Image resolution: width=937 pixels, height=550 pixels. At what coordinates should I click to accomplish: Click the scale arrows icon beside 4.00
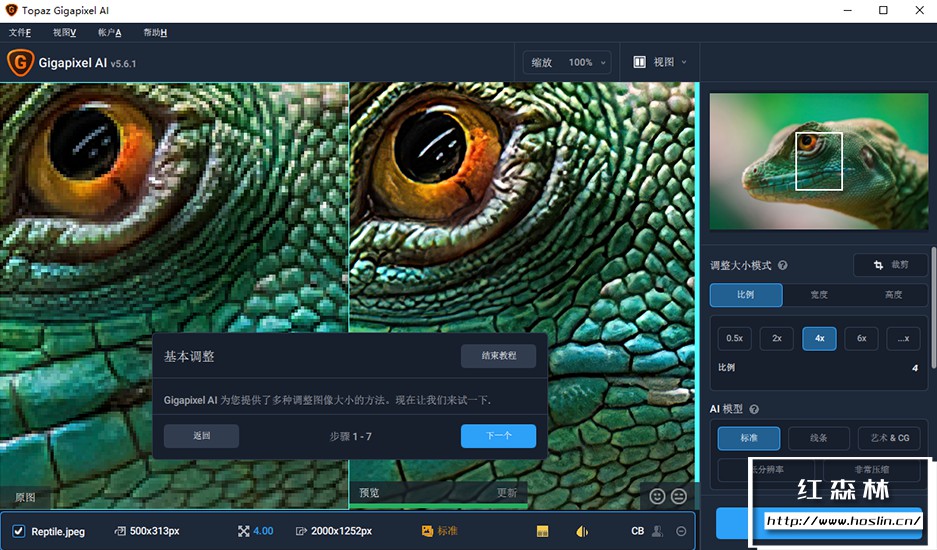(x=243, y=531)
